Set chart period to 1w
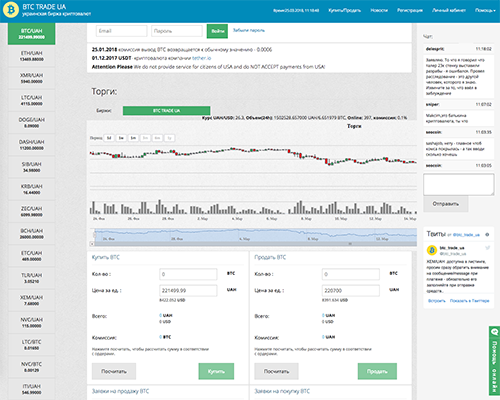The height and width of the screenshot is (400, 500). pos(121,138)
